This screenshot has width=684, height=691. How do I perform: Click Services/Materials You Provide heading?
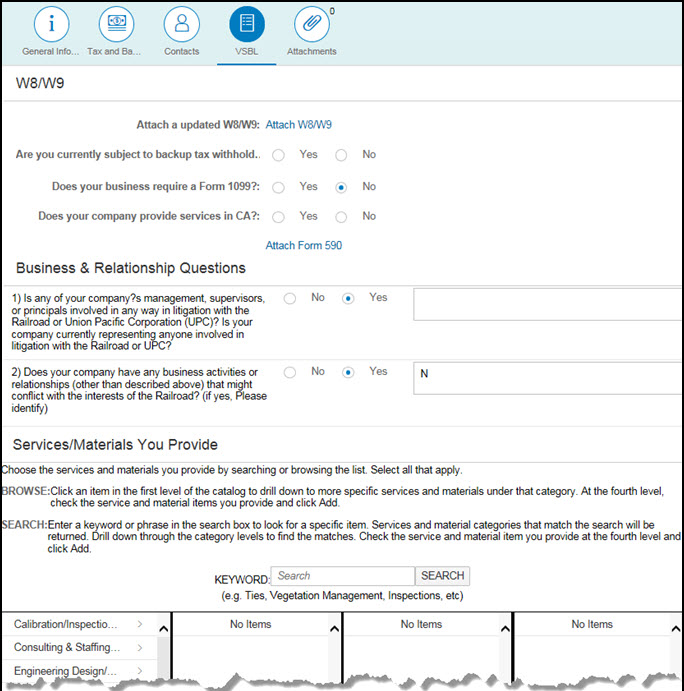click(x=115, y=445)
